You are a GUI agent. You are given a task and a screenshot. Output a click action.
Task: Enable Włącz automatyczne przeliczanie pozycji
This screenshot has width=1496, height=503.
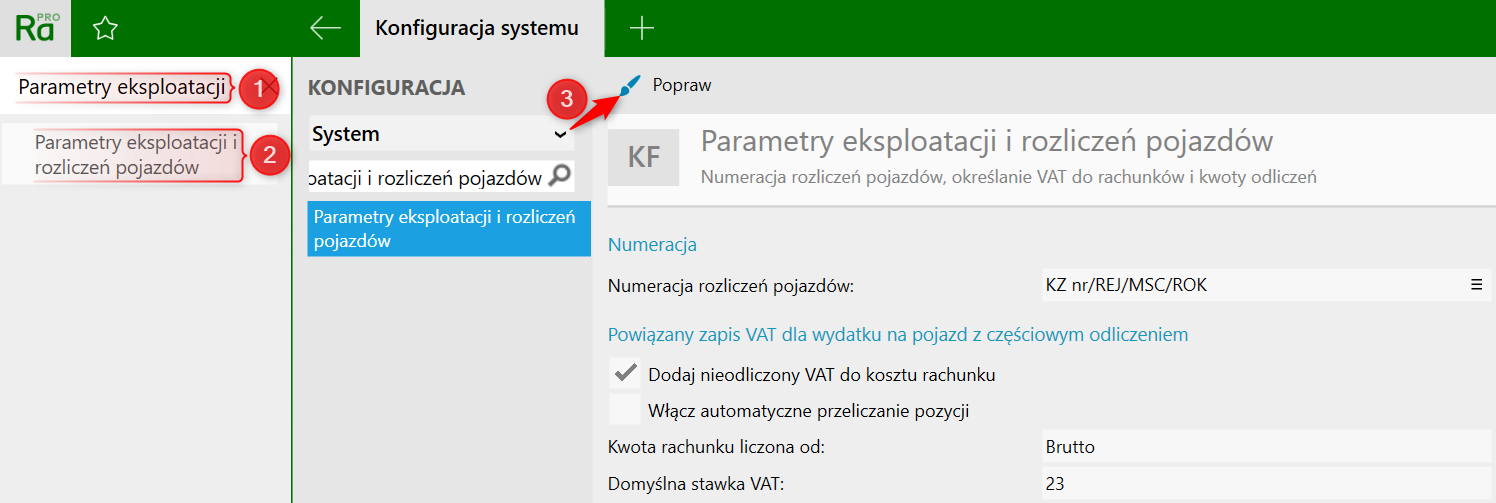(626, 410)
